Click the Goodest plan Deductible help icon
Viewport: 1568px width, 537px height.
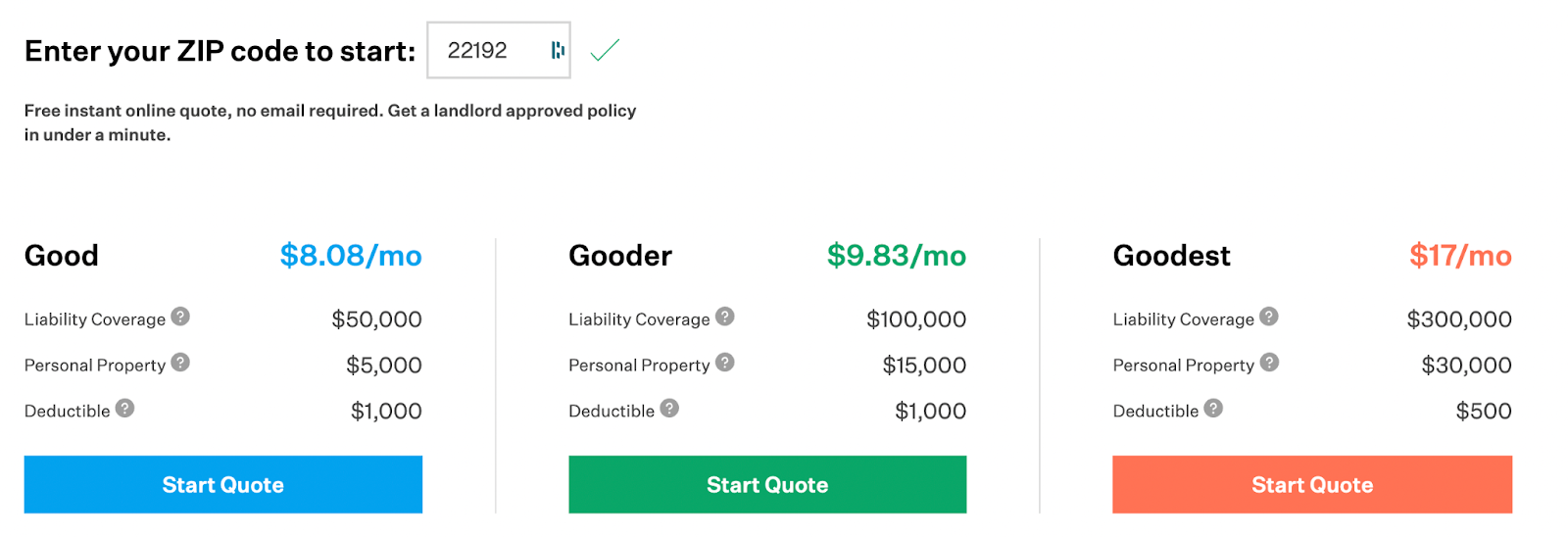tap(1213, 409)
